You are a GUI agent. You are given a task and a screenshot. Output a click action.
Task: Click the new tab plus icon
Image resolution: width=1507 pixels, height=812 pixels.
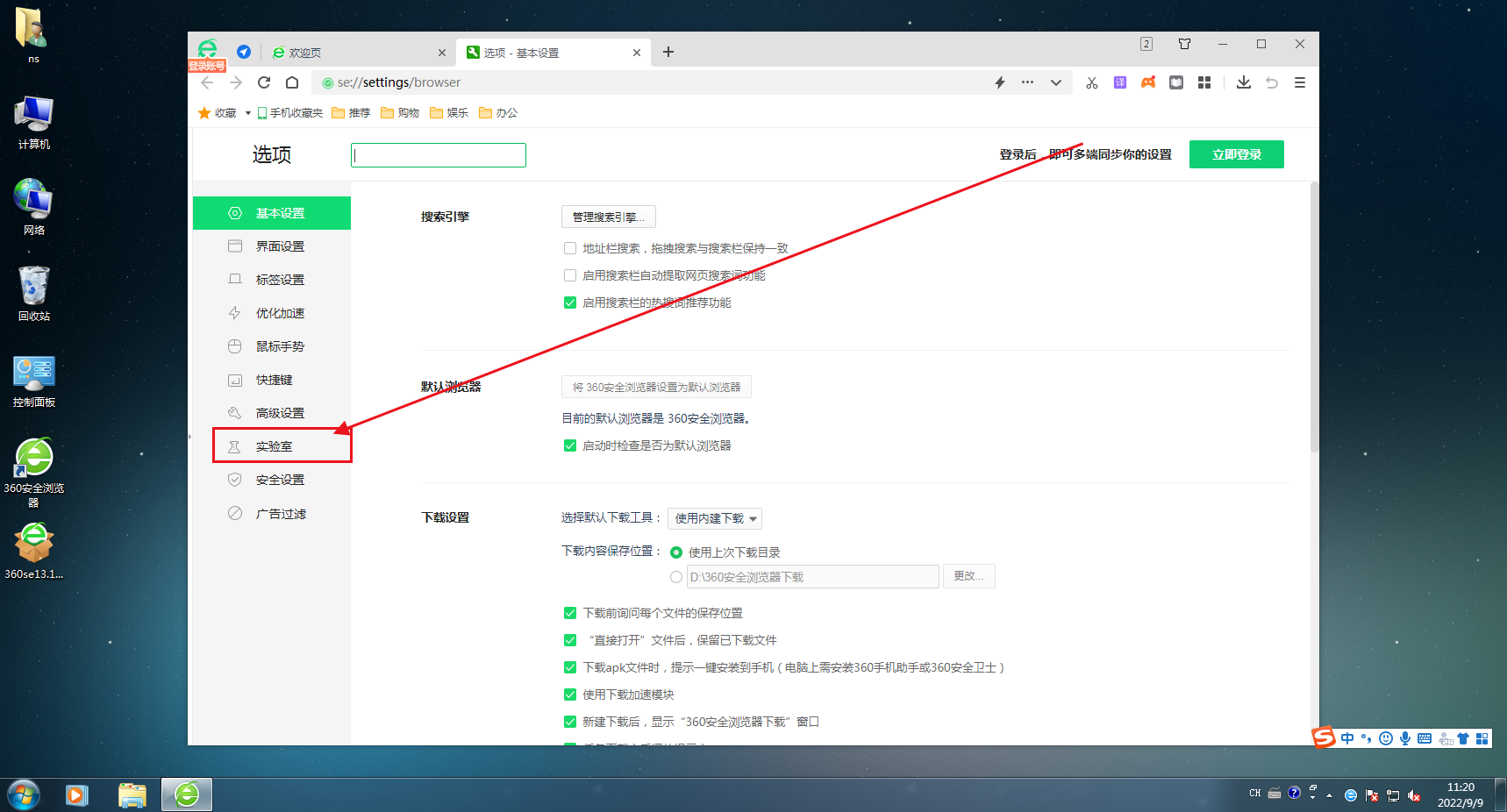668,52
